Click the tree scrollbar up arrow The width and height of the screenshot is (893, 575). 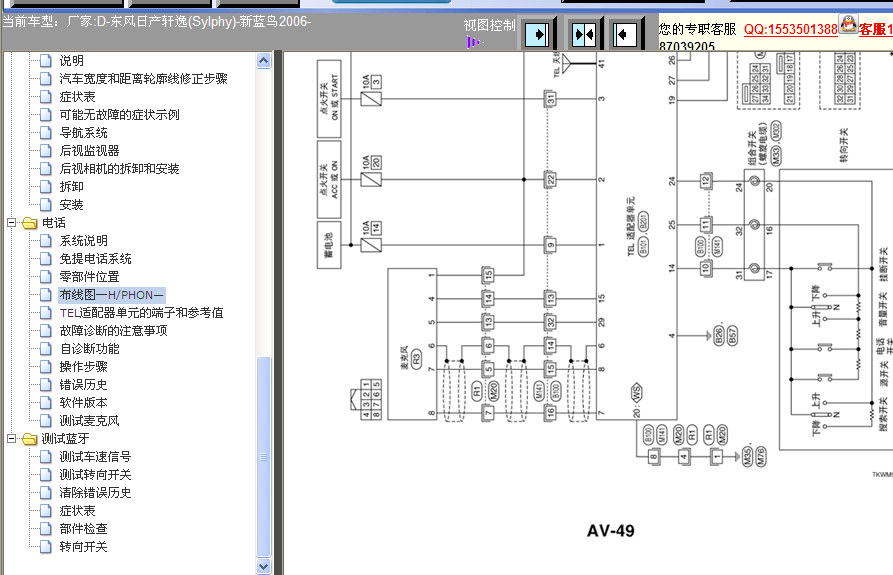tap(263, 60)
